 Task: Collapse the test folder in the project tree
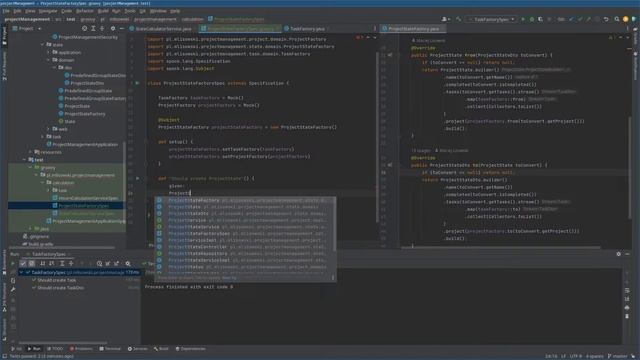[x=25, y=160]
